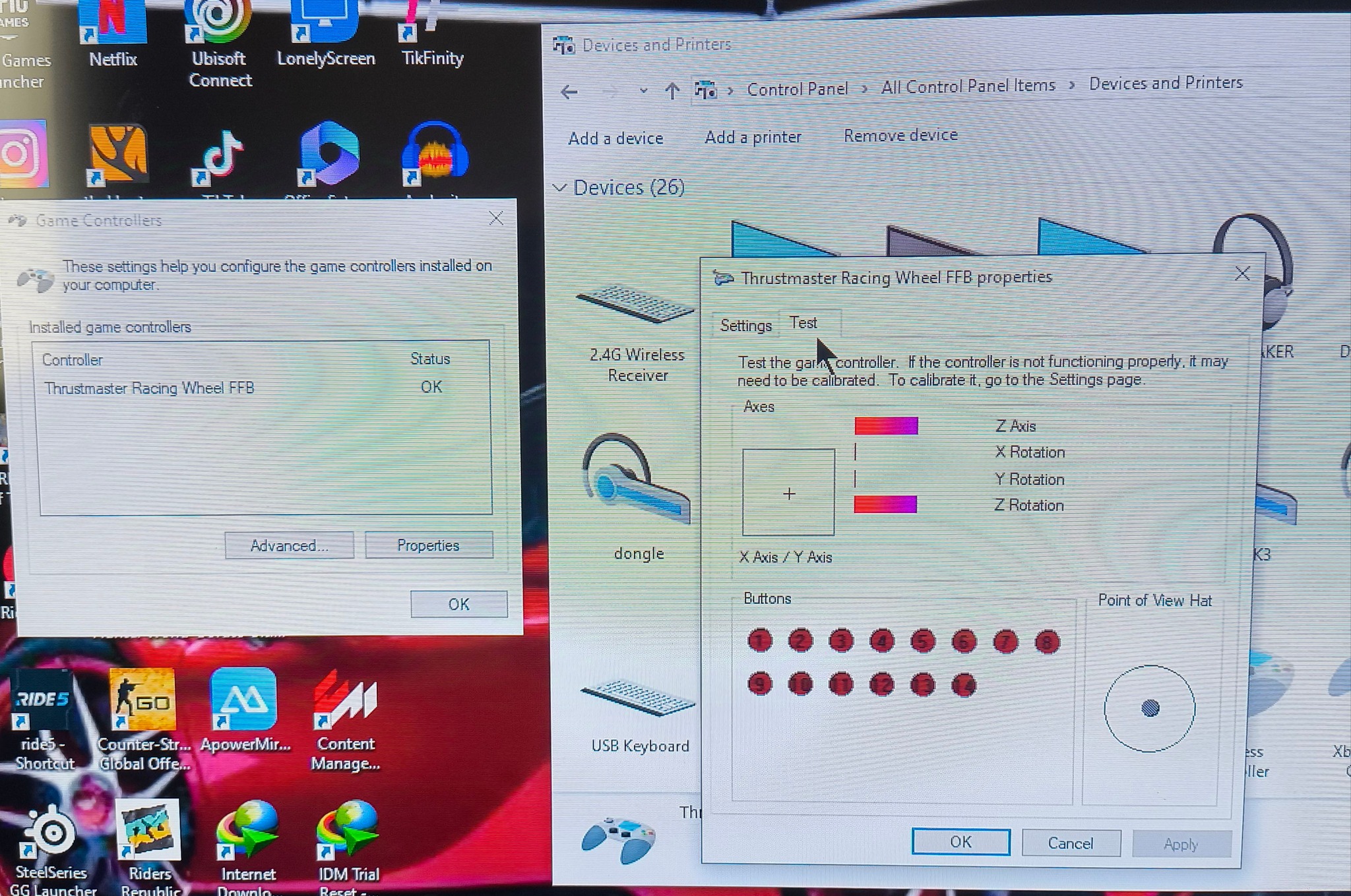Confirm OK in the Game Controllers dialog
Viewport: 1351px width, 896px height.
458,604
